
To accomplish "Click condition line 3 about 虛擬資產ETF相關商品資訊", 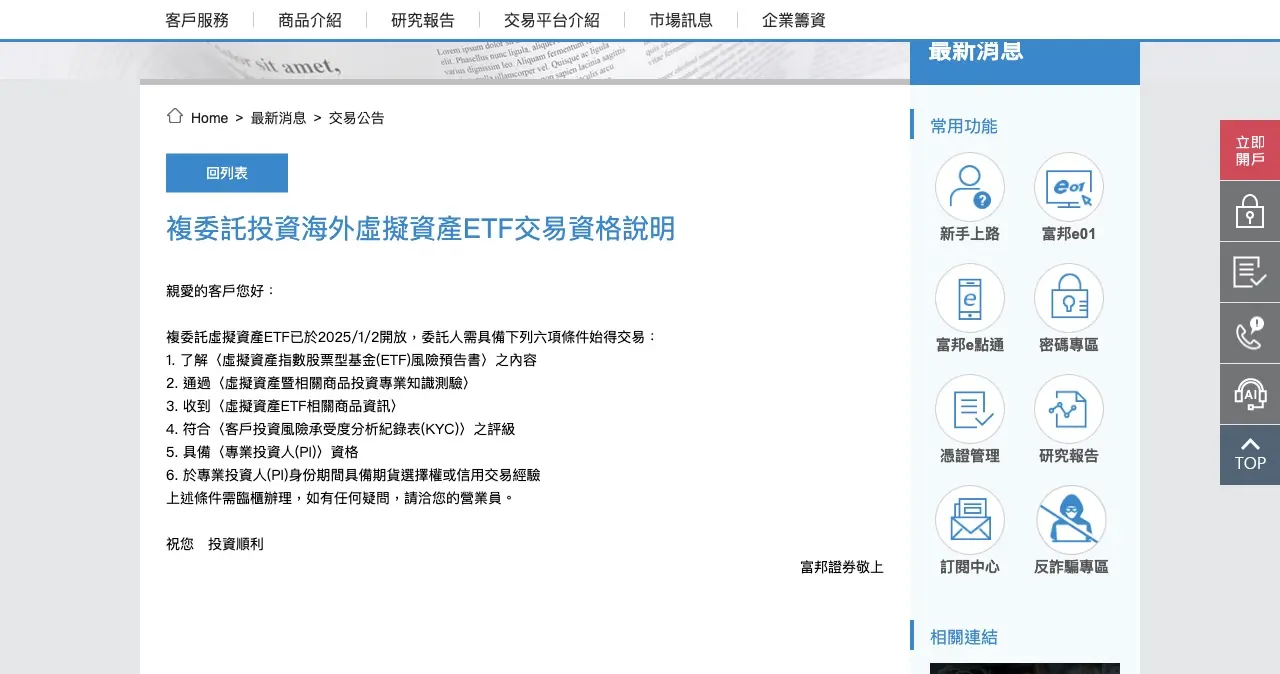I will point(282,406).
